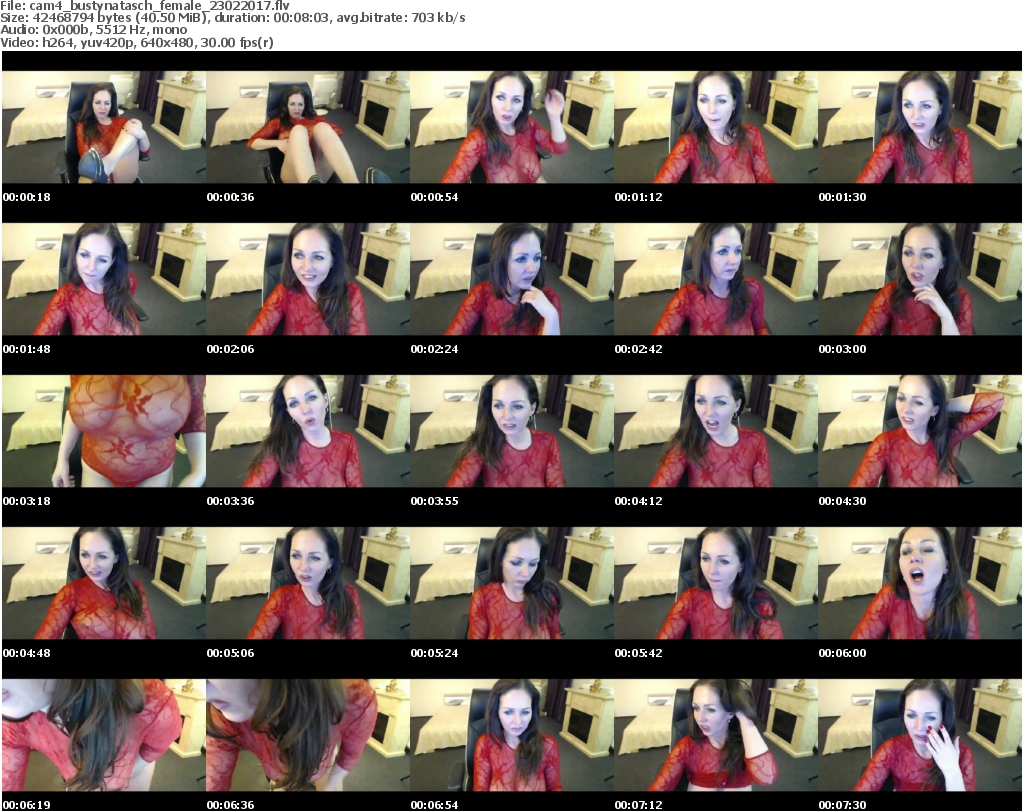The width and height of the screenshot is (1024, 811).
Task: Click the preview image for 00:05:42
Action: click(716, 583)
